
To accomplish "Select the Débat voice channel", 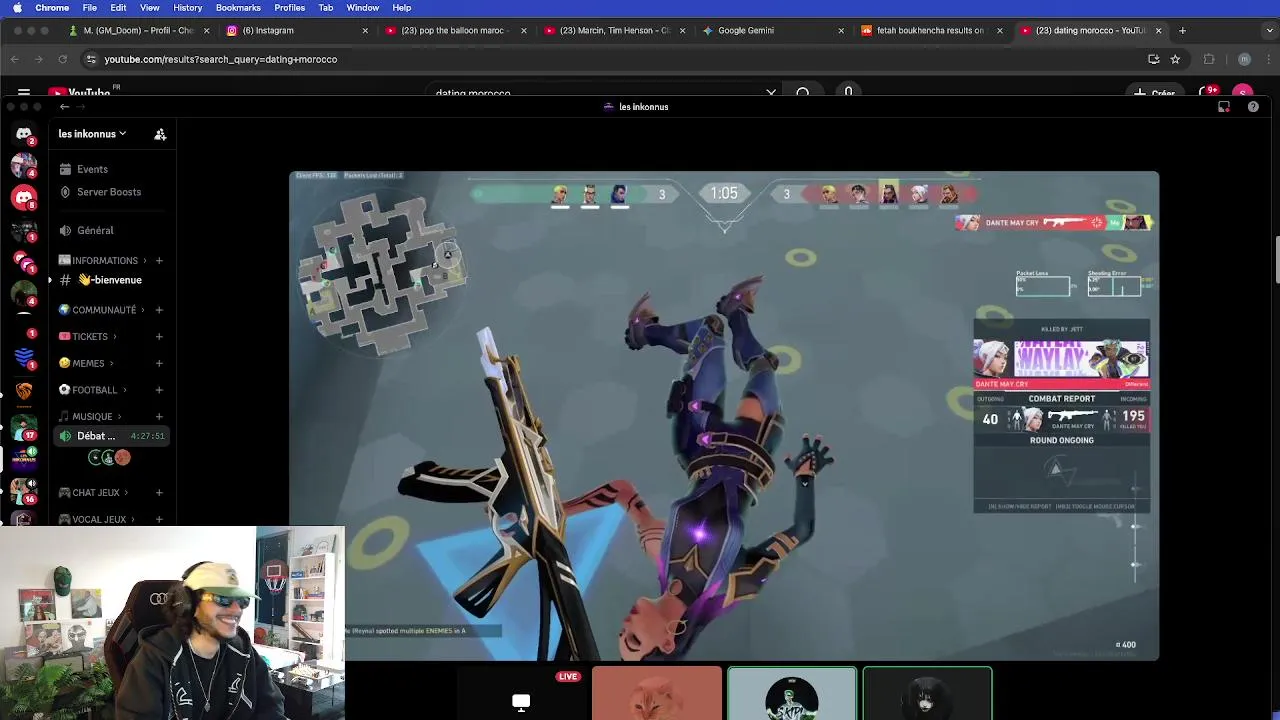I will tap(110, 436).
